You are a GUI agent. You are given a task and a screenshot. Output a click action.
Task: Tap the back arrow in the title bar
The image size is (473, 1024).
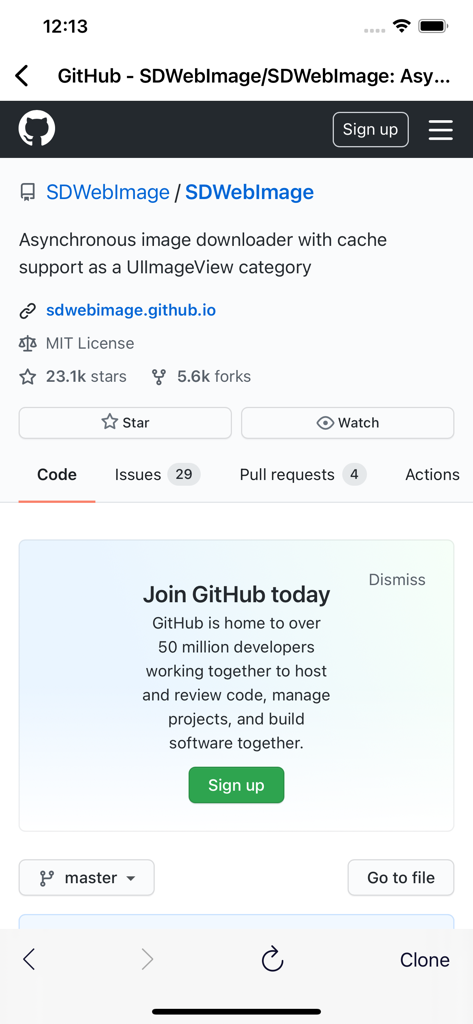tap(22, 76)
